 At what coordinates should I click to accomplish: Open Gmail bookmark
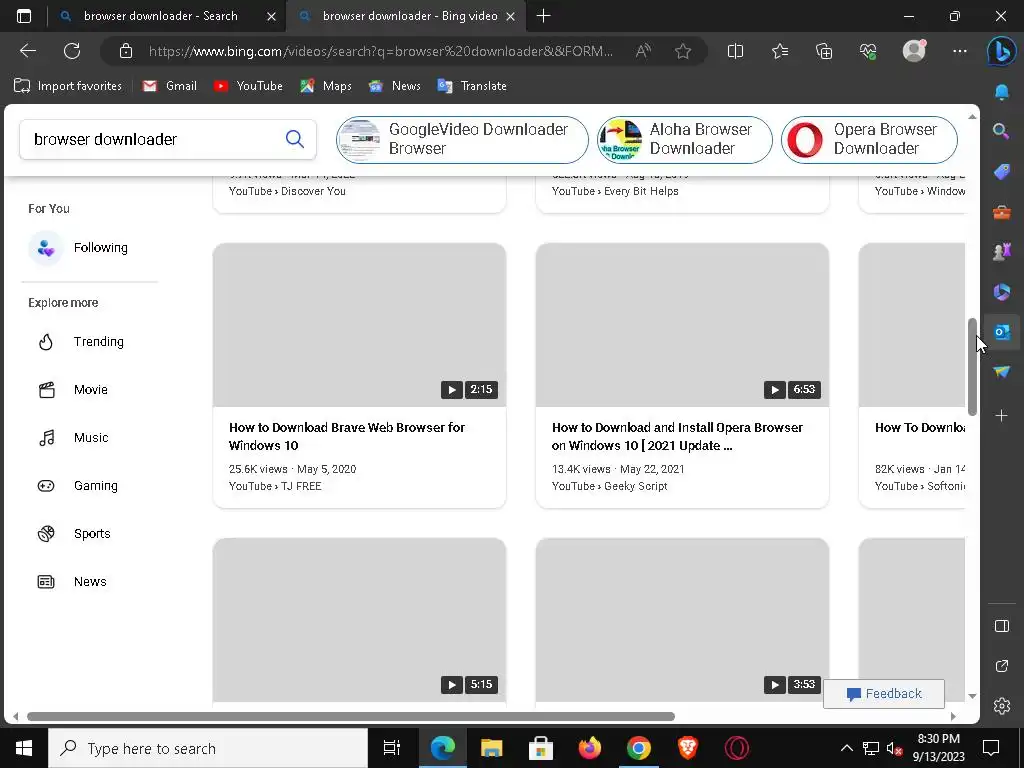click(x=170, y=86)
